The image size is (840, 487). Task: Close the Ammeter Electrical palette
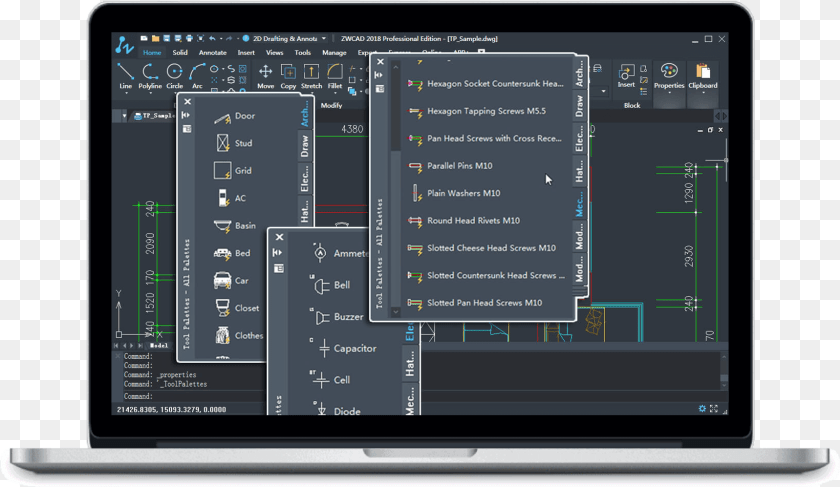point(279,237)
